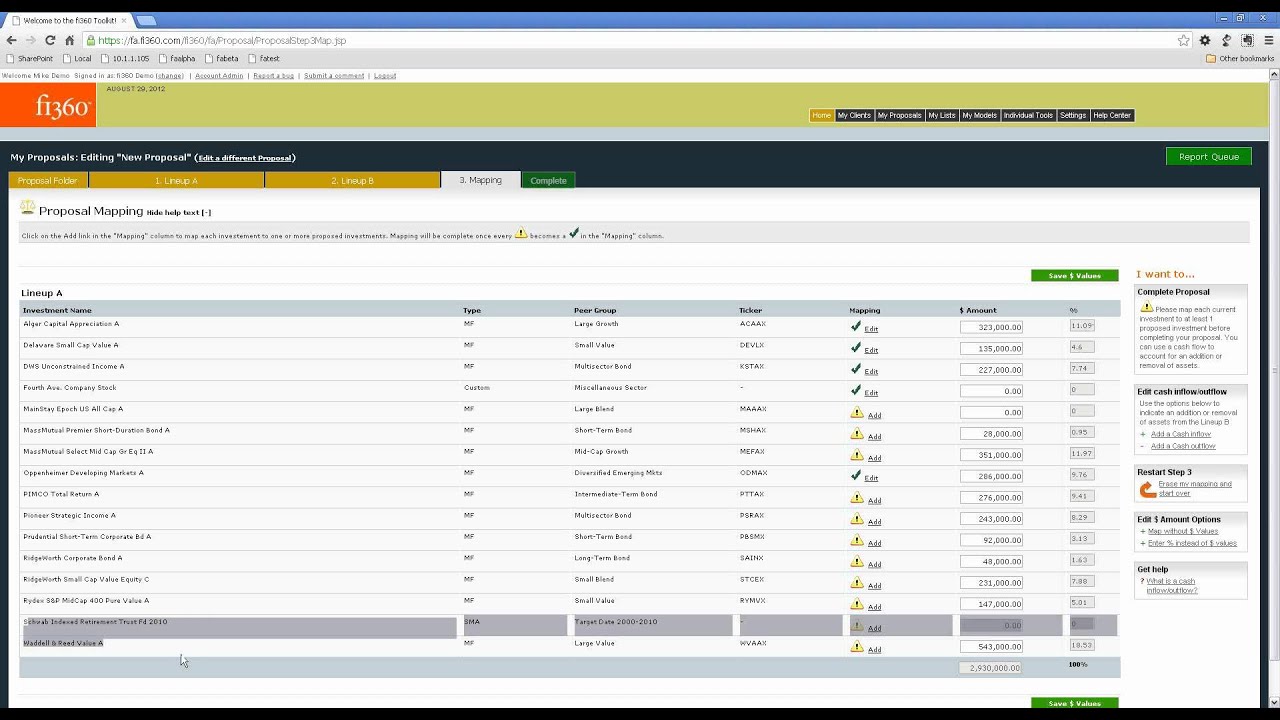Switch to 1. Lineup A tab
The height and width of the screenshot is (720, 1280).
pos(176,180)
